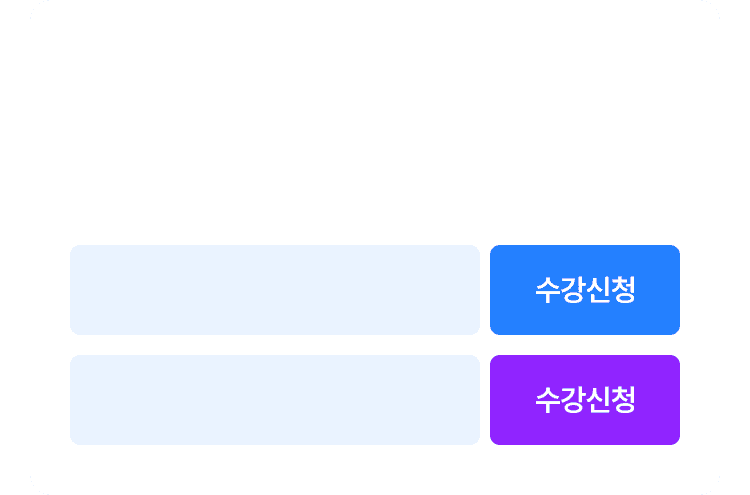Click the empty white card area above the rows
The width and height of the screenshot is (750, 495).
[x=375, y=120]
